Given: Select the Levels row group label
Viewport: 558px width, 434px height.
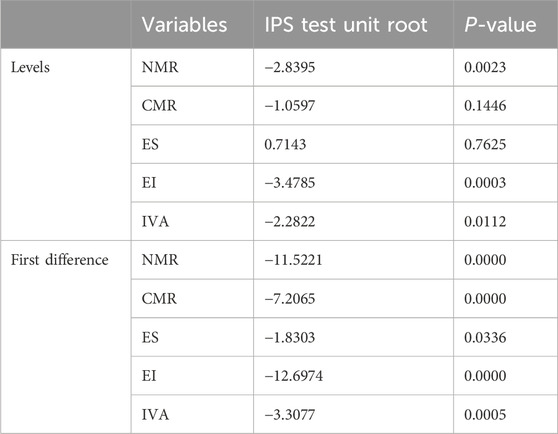Looking at the screenshot, I should click(30, 67).
